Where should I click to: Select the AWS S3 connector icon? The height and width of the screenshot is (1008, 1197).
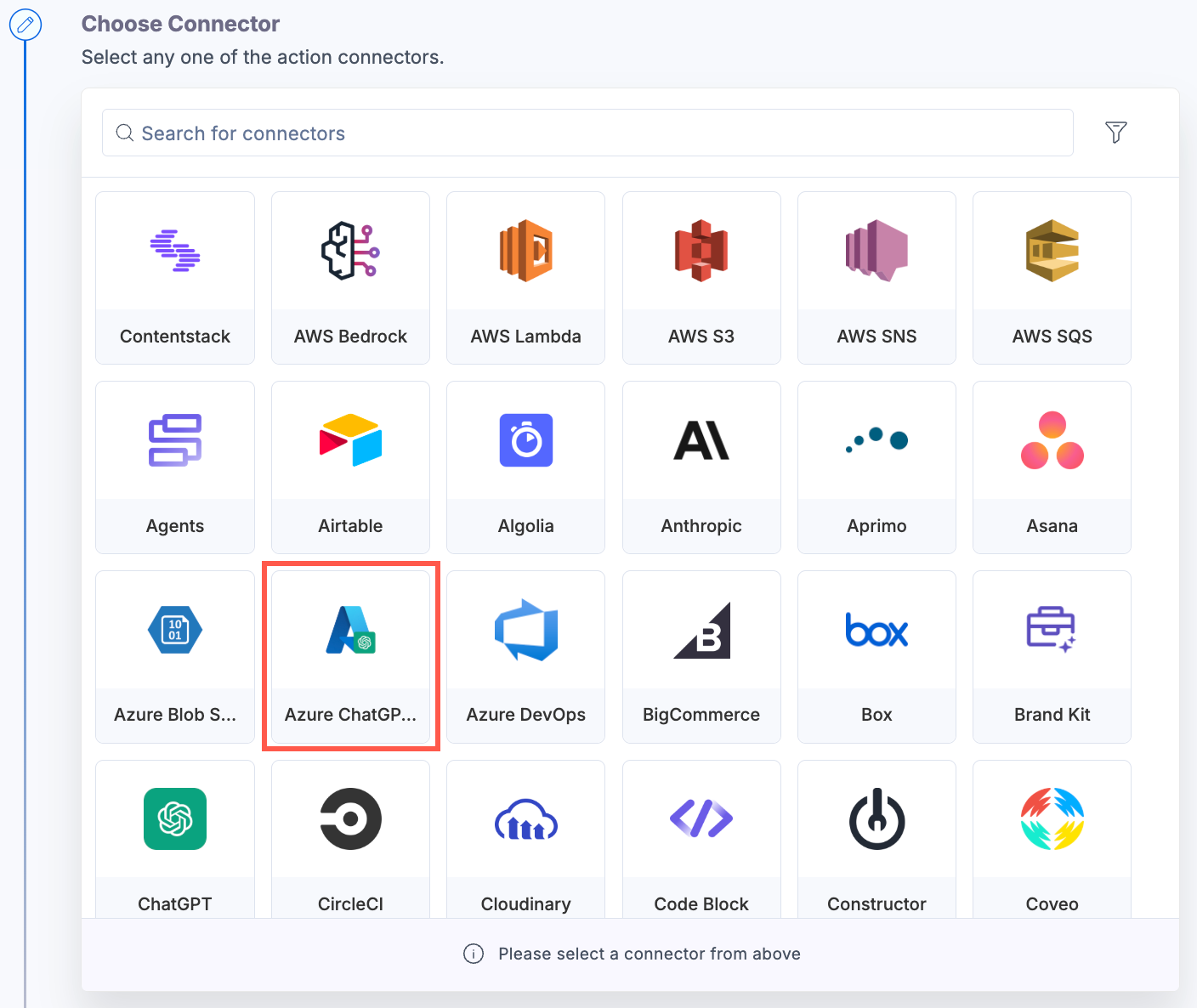coord(701,251)
